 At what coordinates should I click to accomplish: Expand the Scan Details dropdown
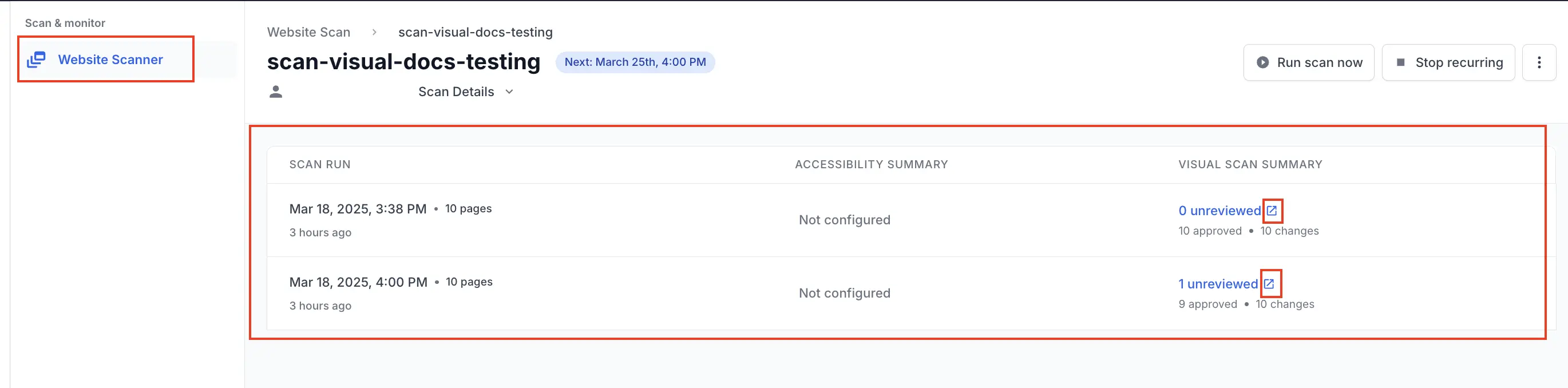[456, 92]
